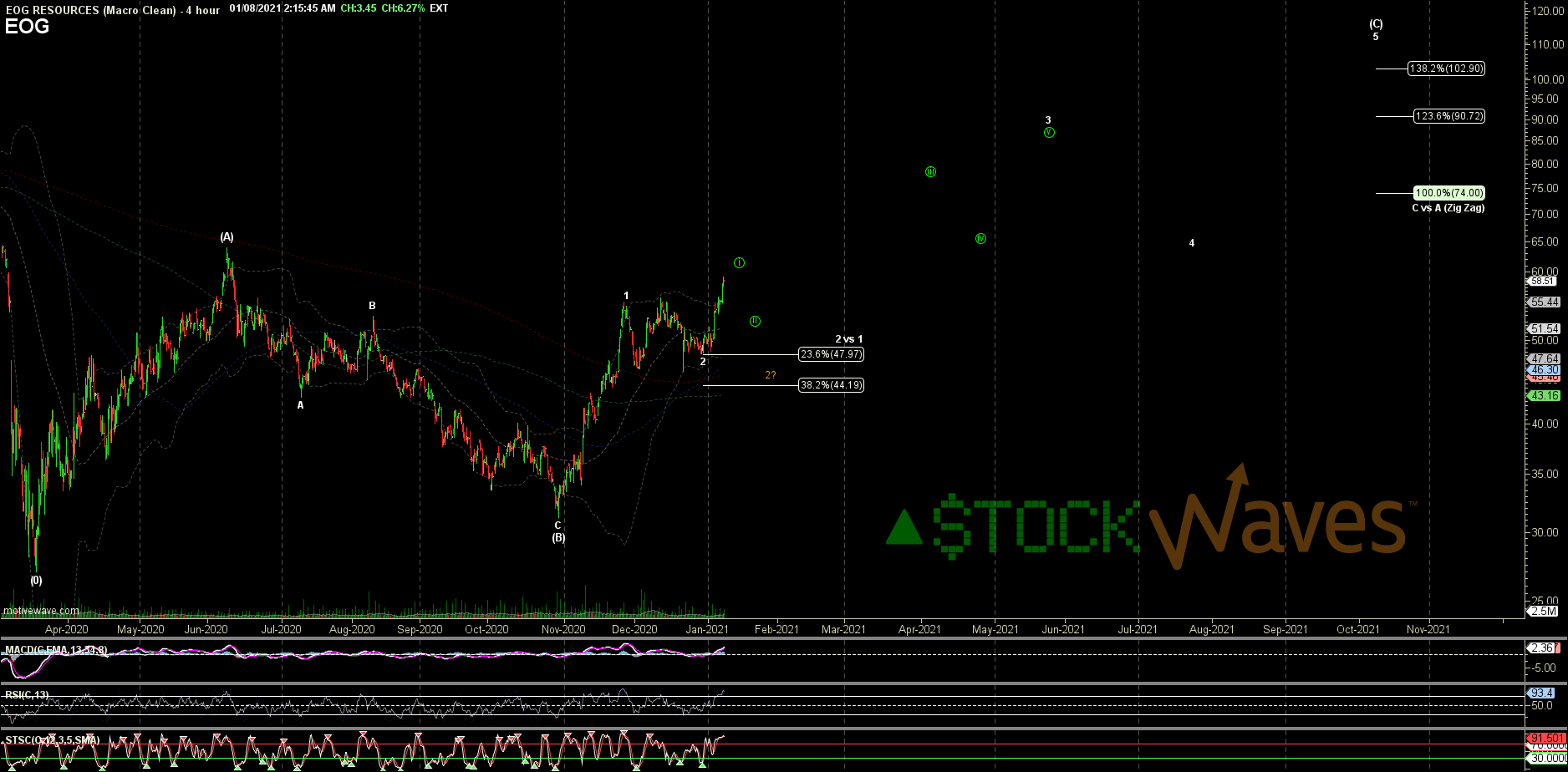Select the projected '(C)' wave label
Image resolution: width=1568 pixels, height=772 pixels.
[x=1376, y=24]
